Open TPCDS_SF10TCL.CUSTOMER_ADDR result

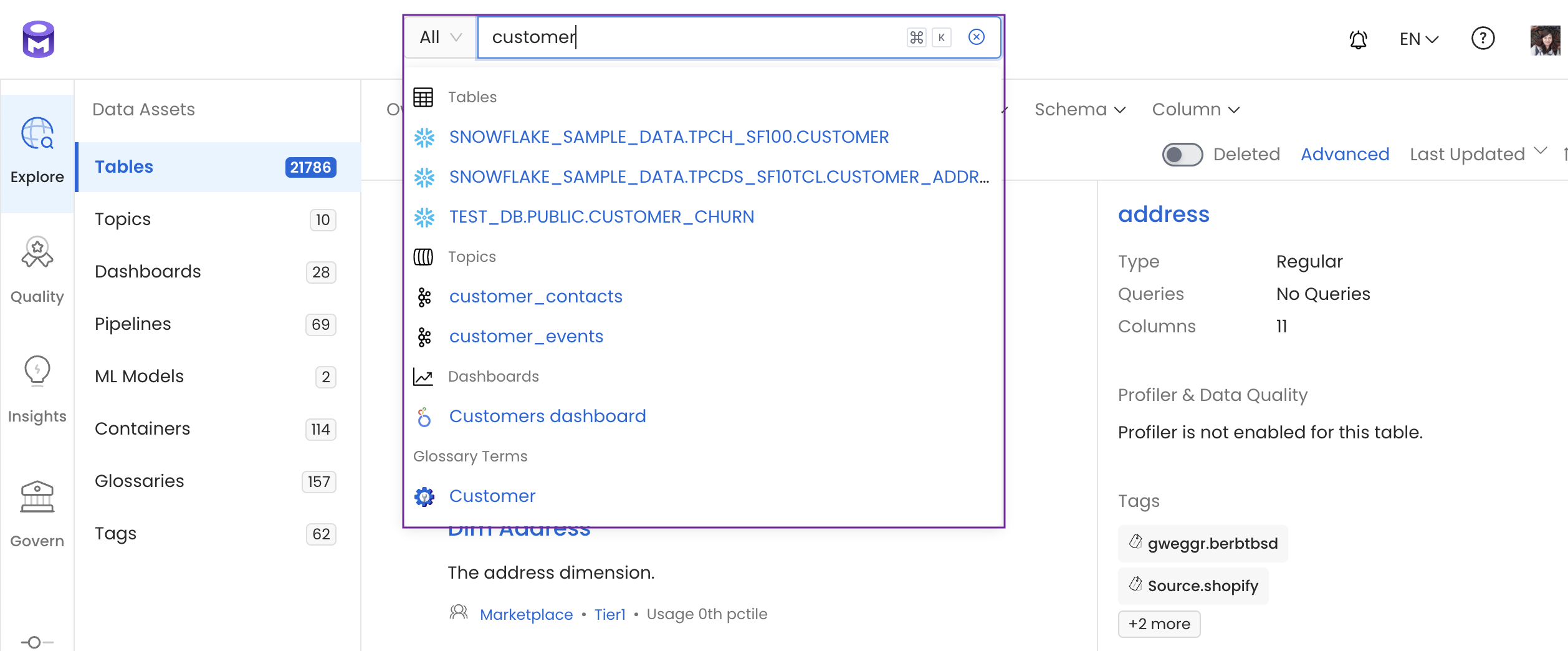719,177
